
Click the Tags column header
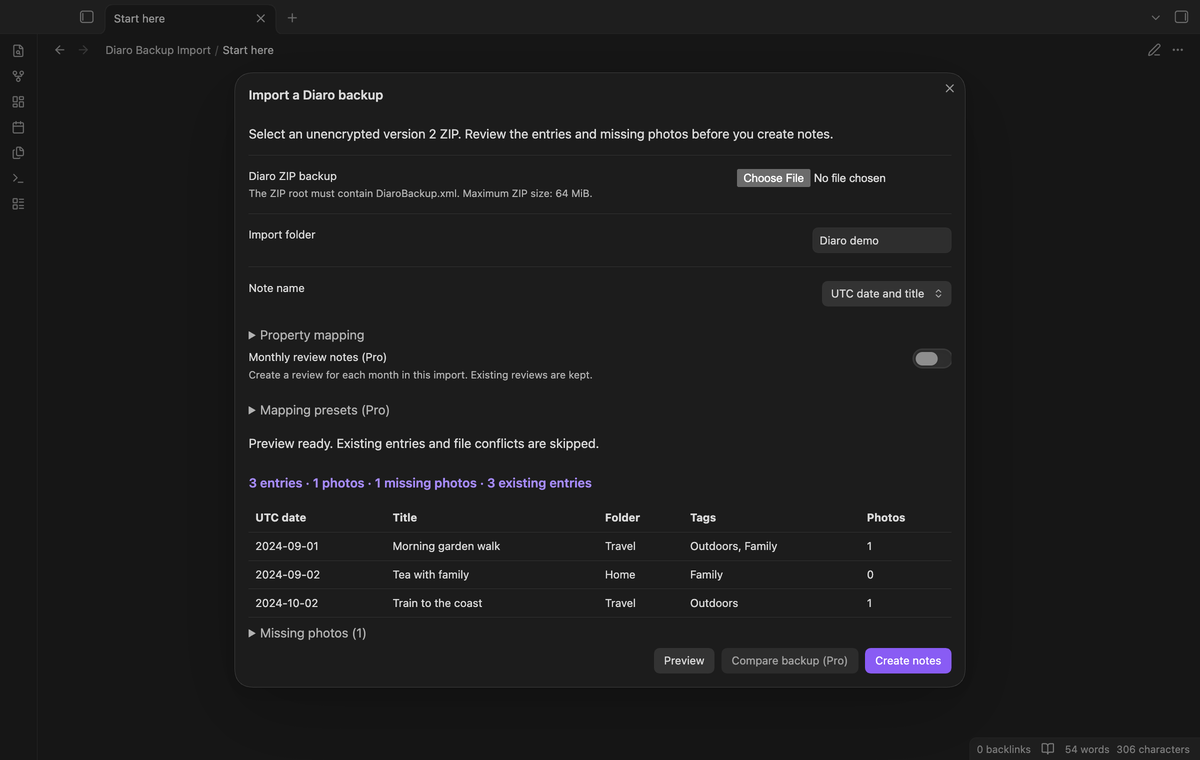703,518
